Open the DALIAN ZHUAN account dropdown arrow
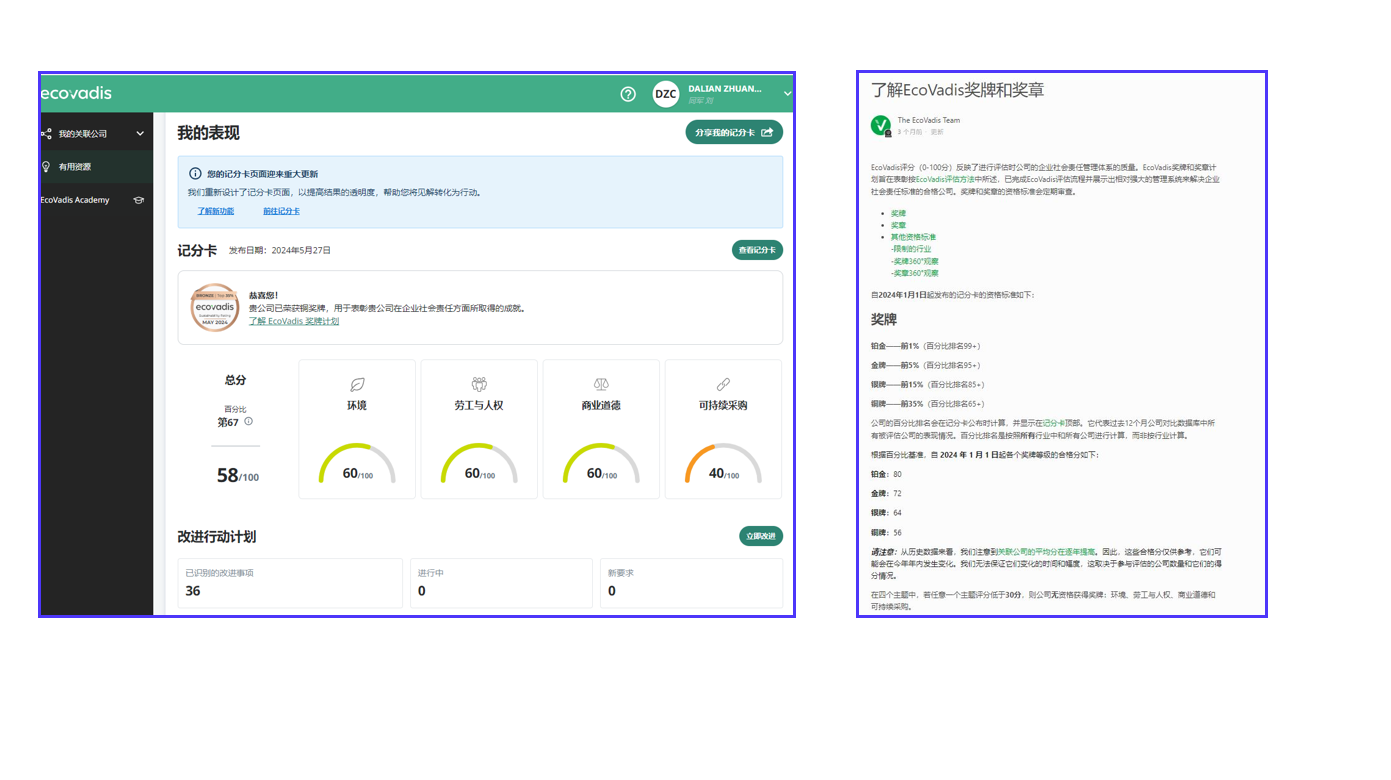Screen dimensions: 1391x780 787,94
